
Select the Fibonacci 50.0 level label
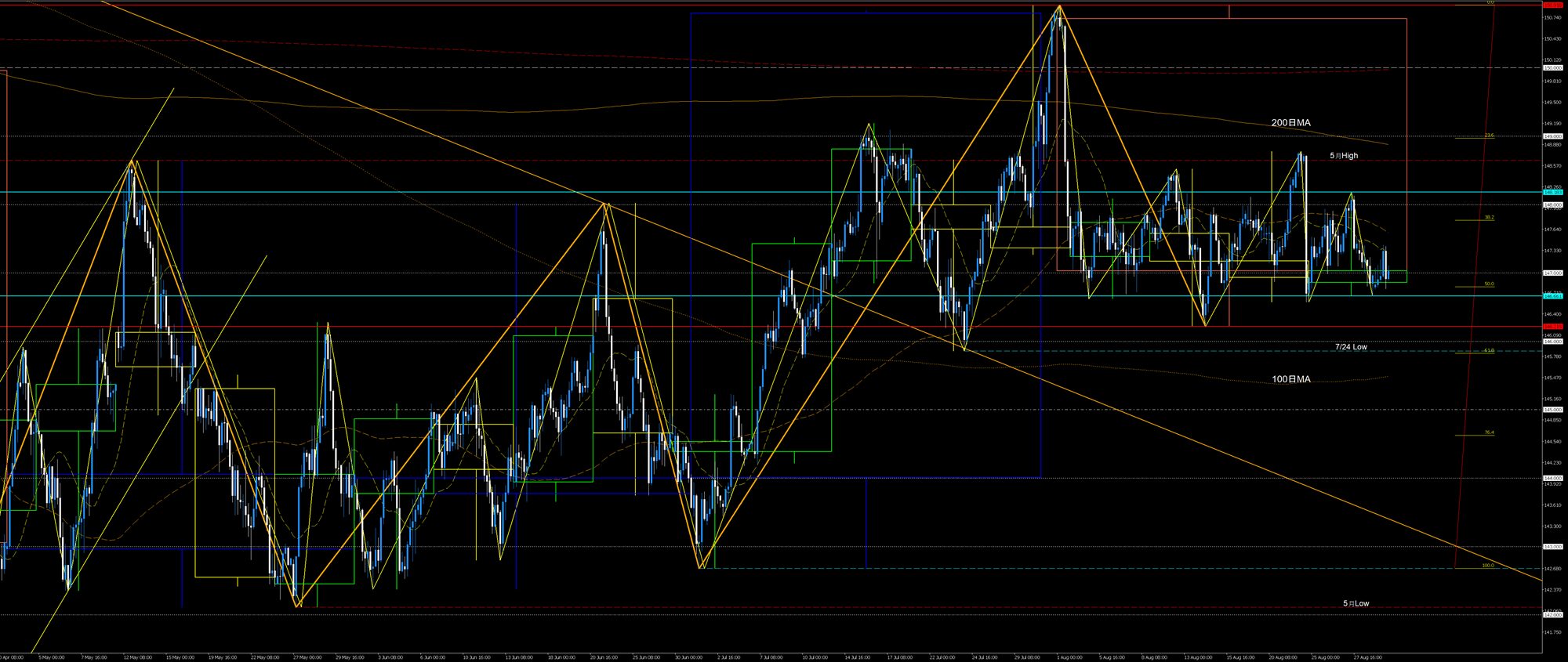coord(1489,284)
